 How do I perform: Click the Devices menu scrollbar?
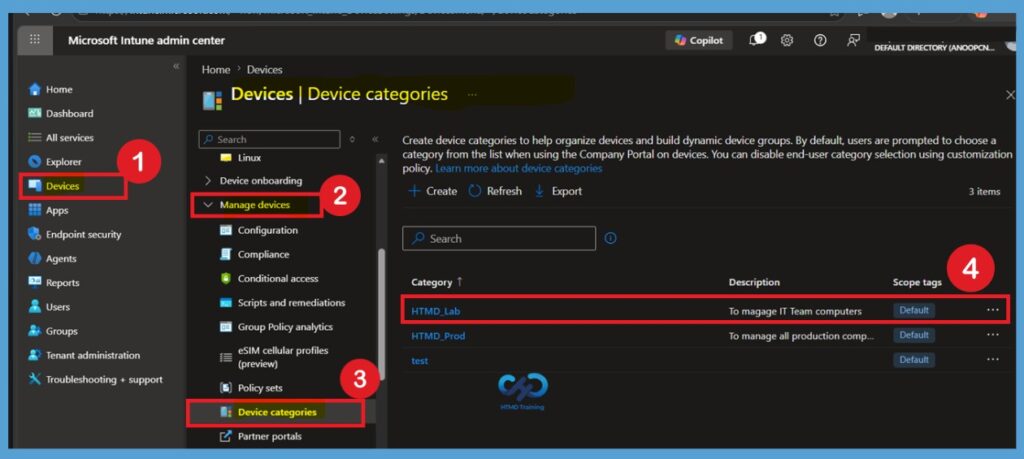(x=382, y=313)
